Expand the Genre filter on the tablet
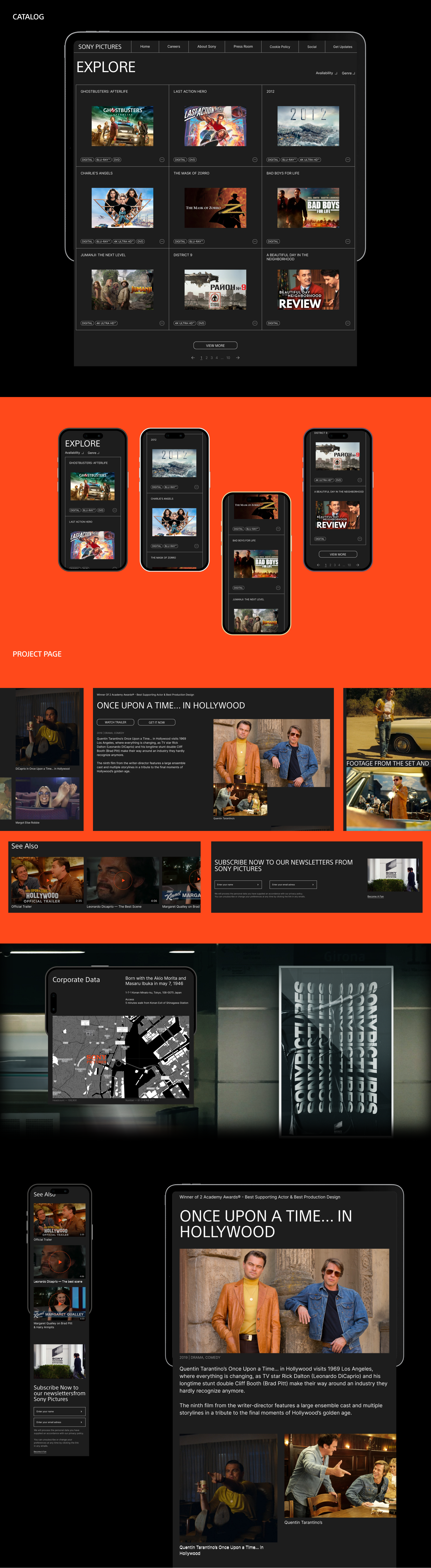Screen dimensions: 431x1568 point(348,73)
